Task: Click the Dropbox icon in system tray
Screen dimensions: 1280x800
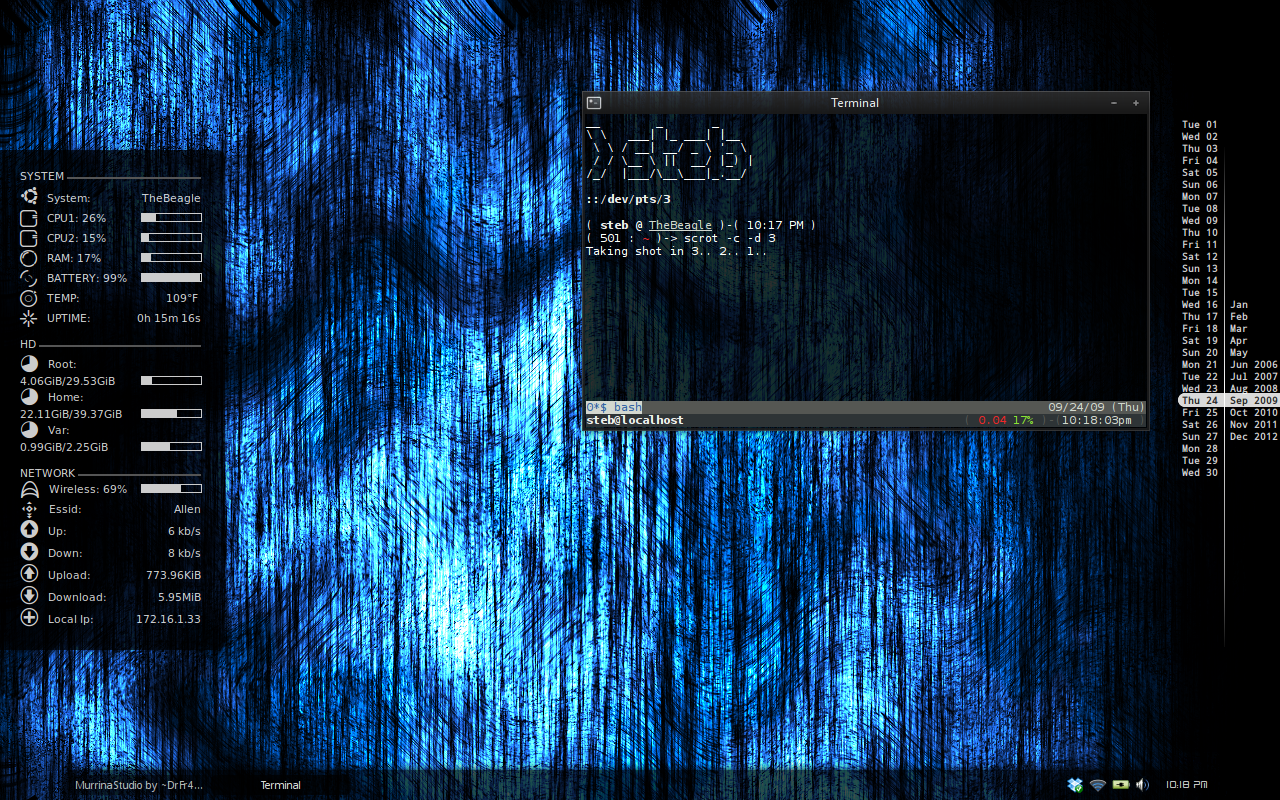Action: (1075, 785)
